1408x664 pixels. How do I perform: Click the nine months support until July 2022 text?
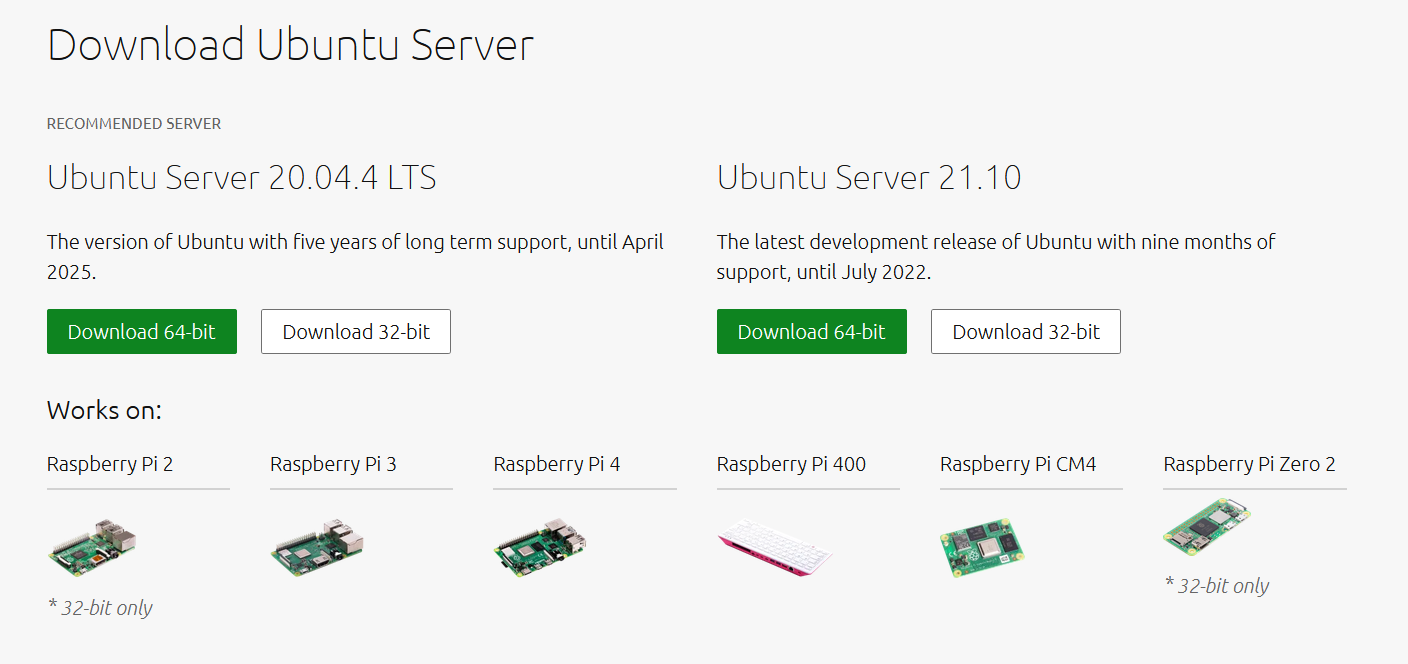point(996,257)
